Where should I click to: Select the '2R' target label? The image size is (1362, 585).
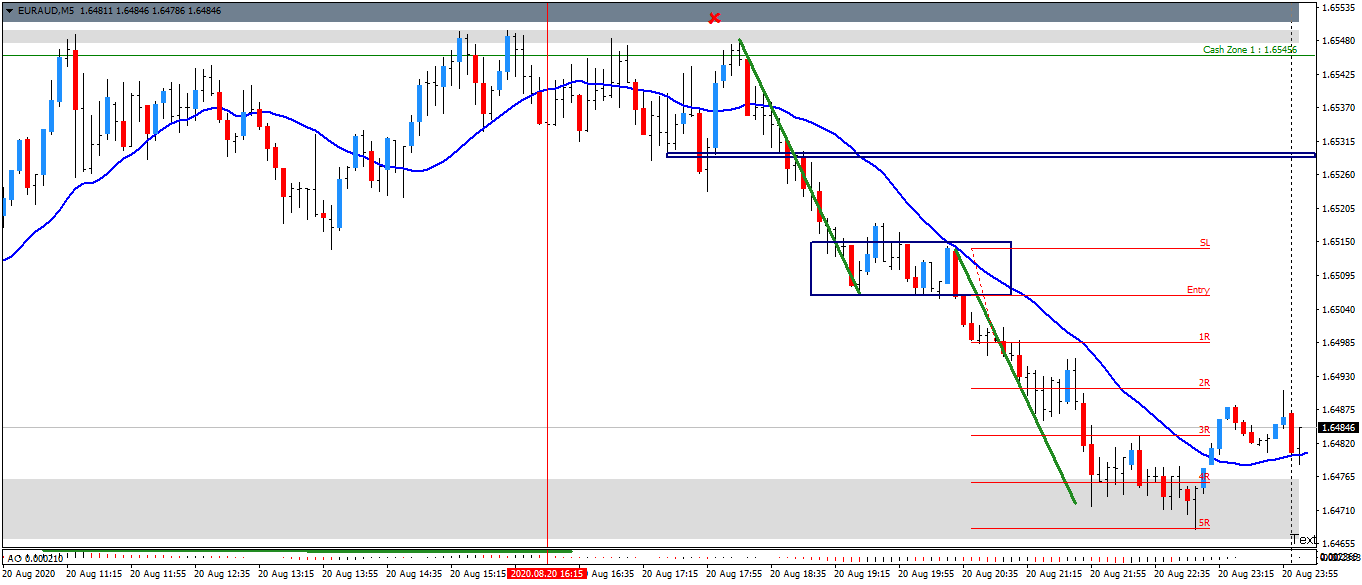[1205, 383]
